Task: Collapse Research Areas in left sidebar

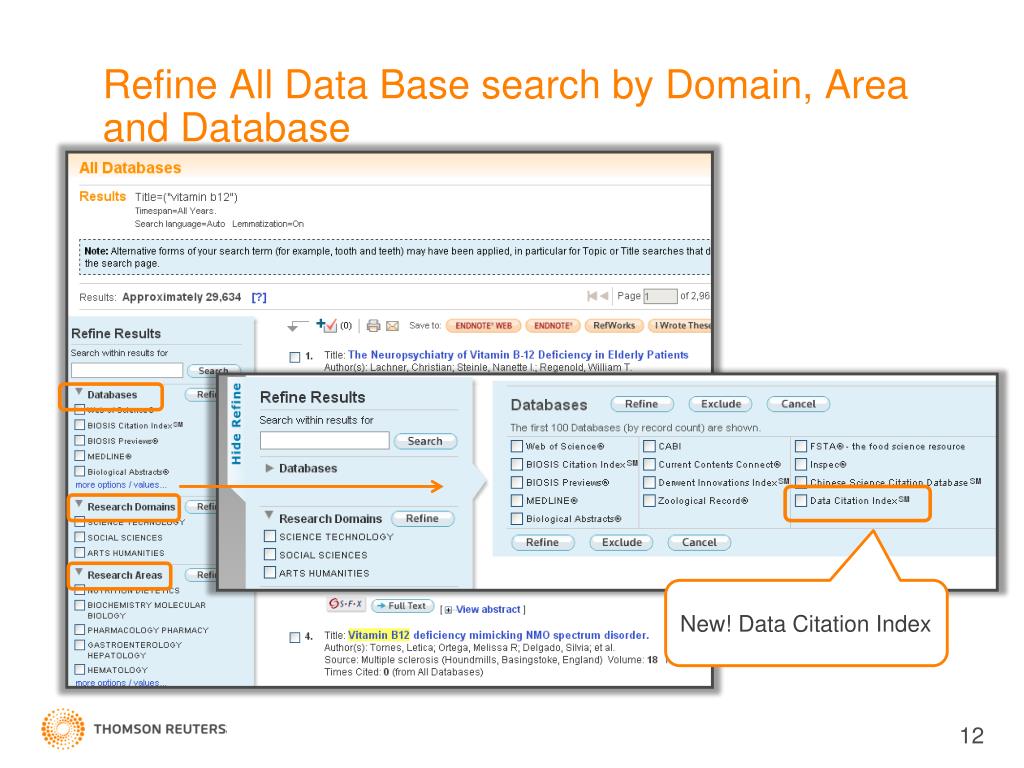Action: (x=79, y=573)
